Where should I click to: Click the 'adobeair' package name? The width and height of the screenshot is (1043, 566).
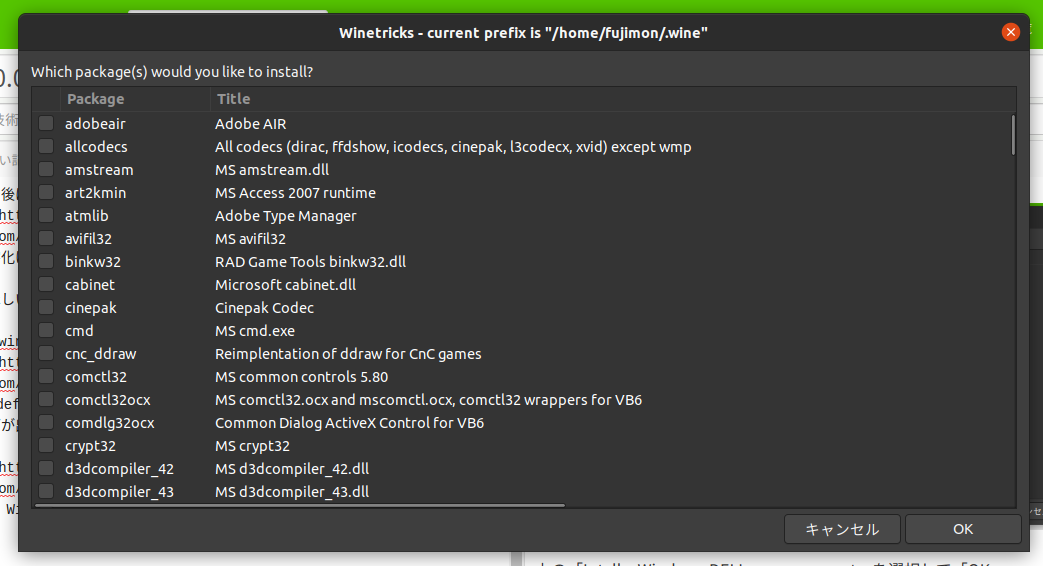point(95,124)
